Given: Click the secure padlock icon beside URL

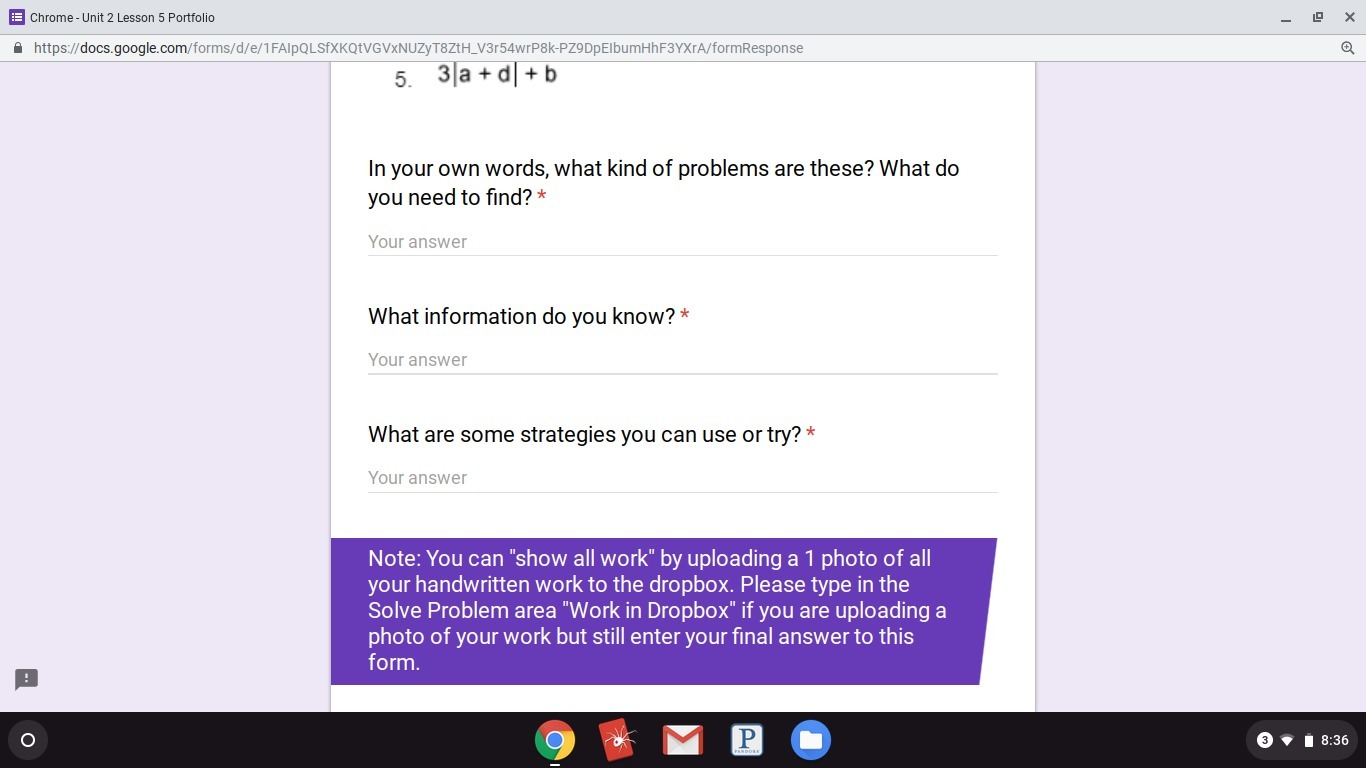Looking at the screenshot, I should tap(18, 48).
